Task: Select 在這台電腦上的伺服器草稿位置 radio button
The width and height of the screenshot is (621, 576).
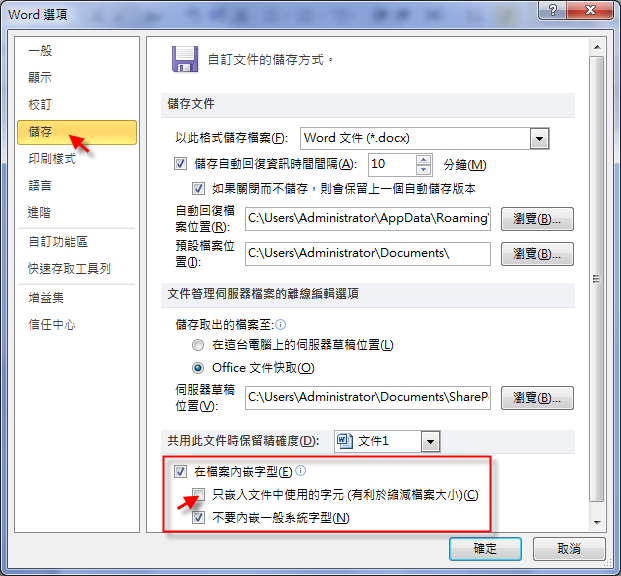Action: (198, 345)
